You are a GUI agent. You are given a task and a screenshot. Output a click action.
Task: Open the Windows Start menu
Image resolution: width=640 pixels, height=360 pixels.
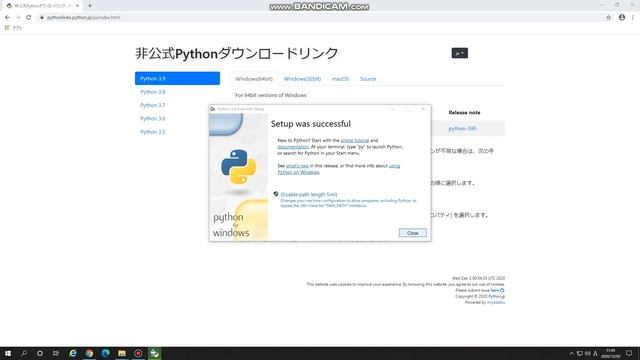[8, 353]
